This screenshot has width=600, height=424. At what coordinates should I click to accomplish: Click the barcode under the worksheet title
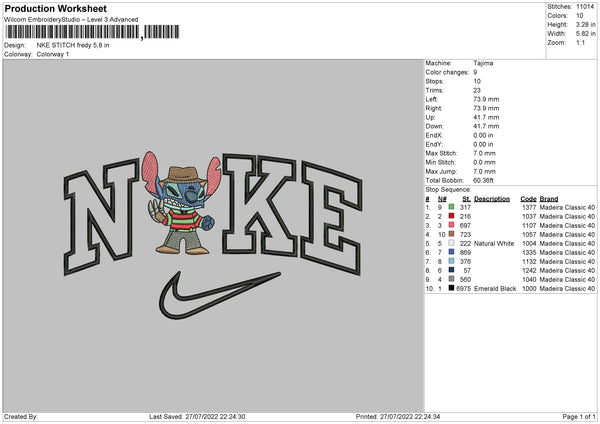point(91,32)
